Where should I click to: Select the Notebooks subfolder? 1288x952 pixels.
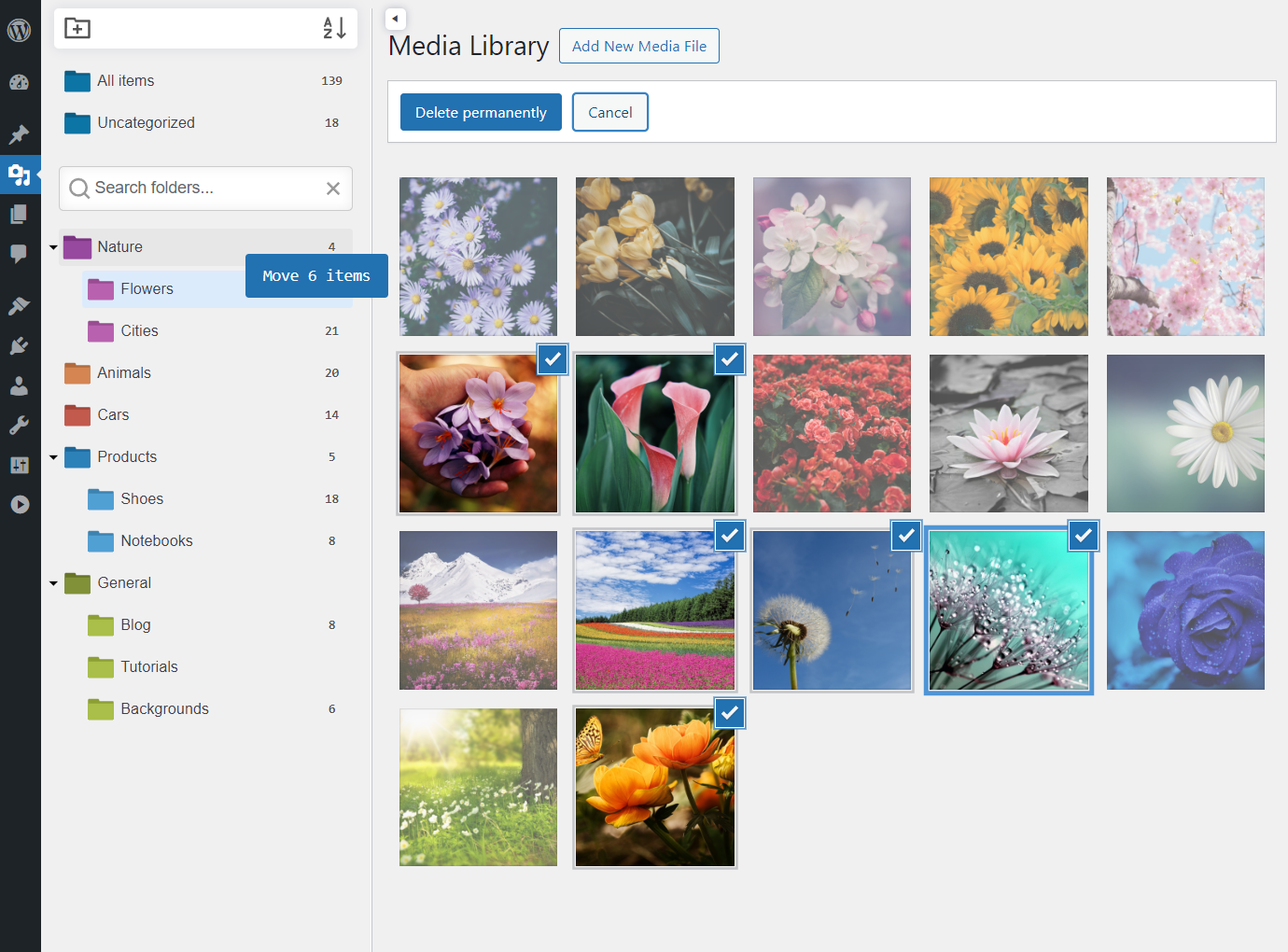point(157,541)
